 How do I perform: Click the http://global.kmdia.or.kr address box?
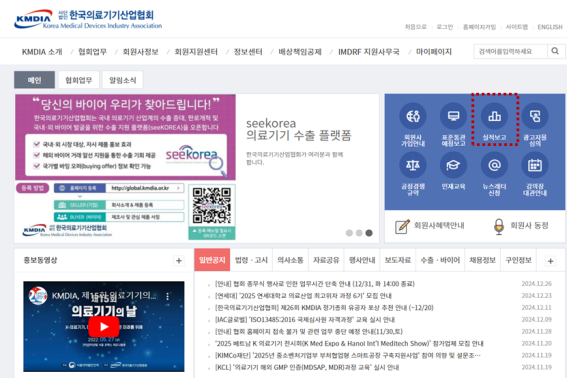click(145, 188)
